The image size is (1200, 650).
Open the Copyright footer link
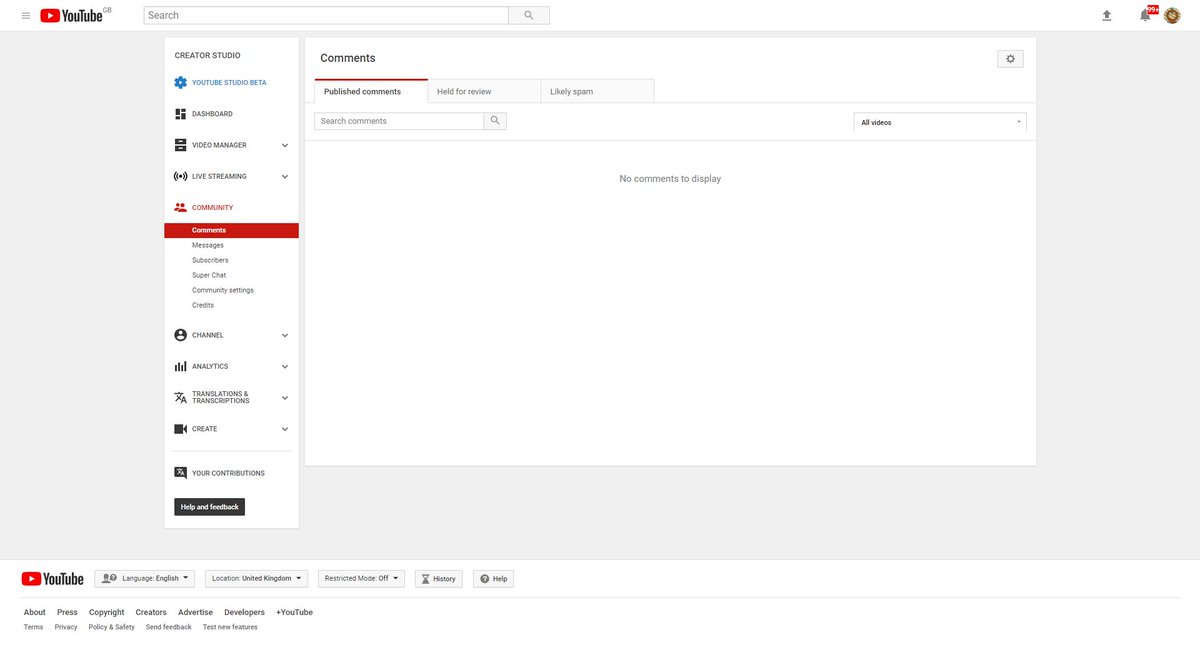(107, 612)
